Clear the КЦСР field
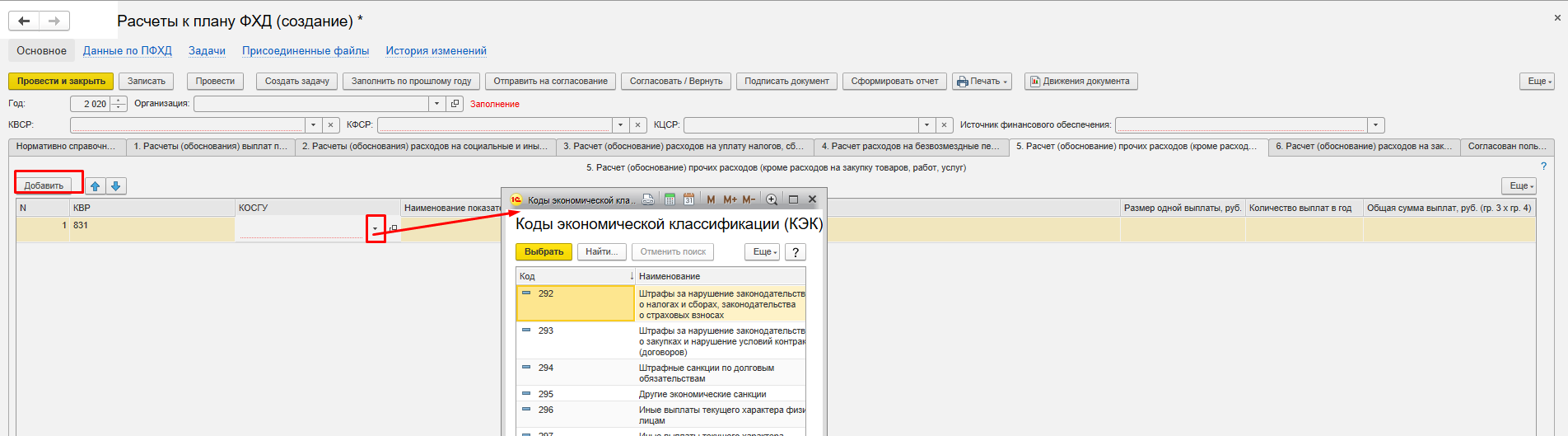Image resolution: width=1568 pixels, height=436 pixels. tap(945, 125)
